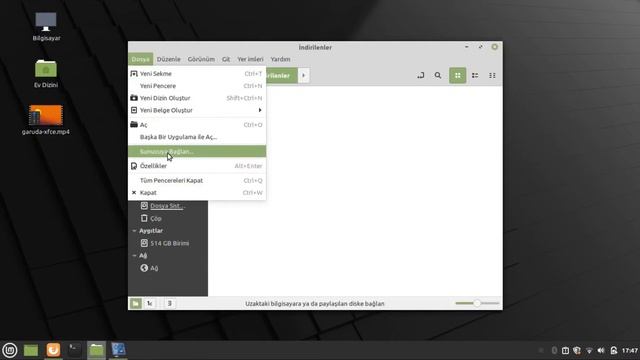Screen dimensions: 640x360
Task: Click the X icon beside Kapat
Action: [x=134, y=193]
